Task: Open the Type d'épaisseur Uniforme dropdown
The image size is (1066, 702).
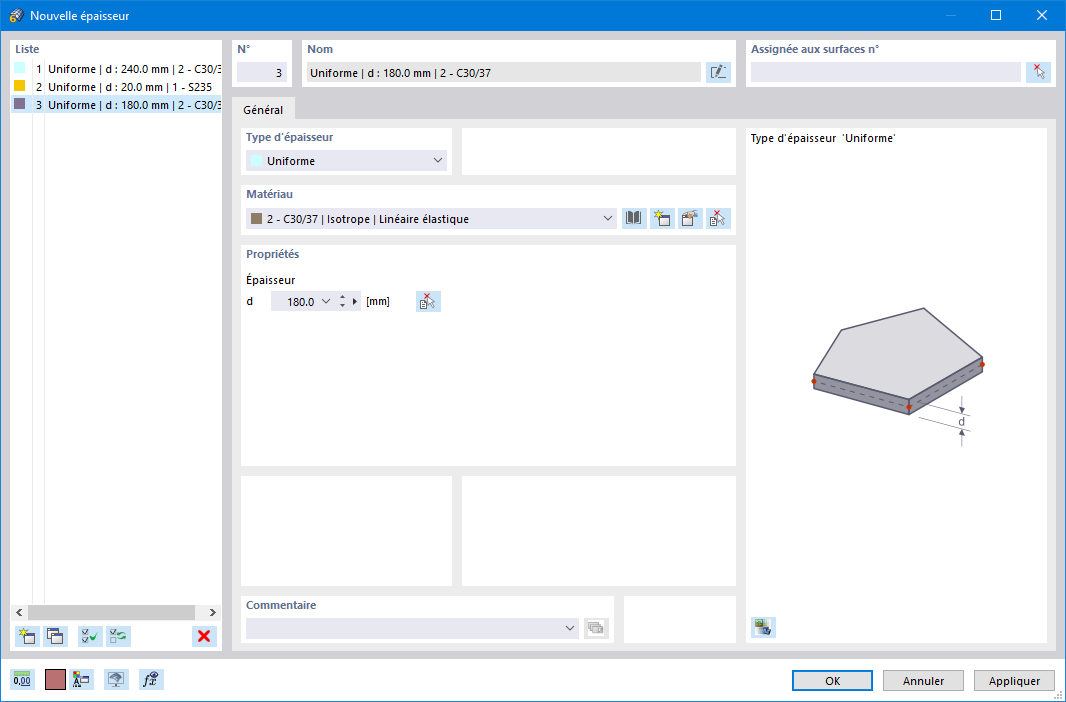Action: coord(347,161)
